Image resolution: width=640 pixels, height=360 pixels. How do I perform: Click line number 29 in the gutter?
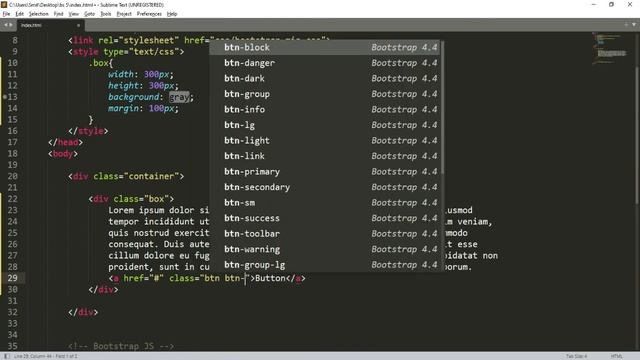click(x=12, y=278)
